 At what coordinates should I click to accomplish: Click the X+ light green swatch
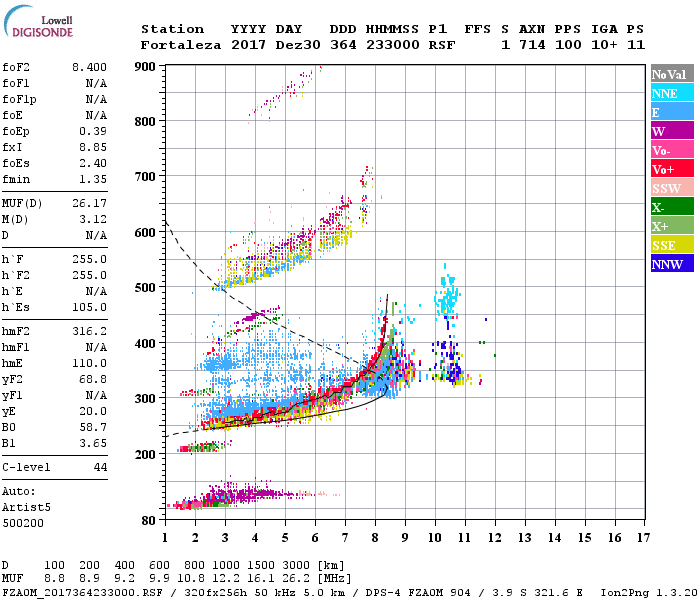(x=672, y=225)
